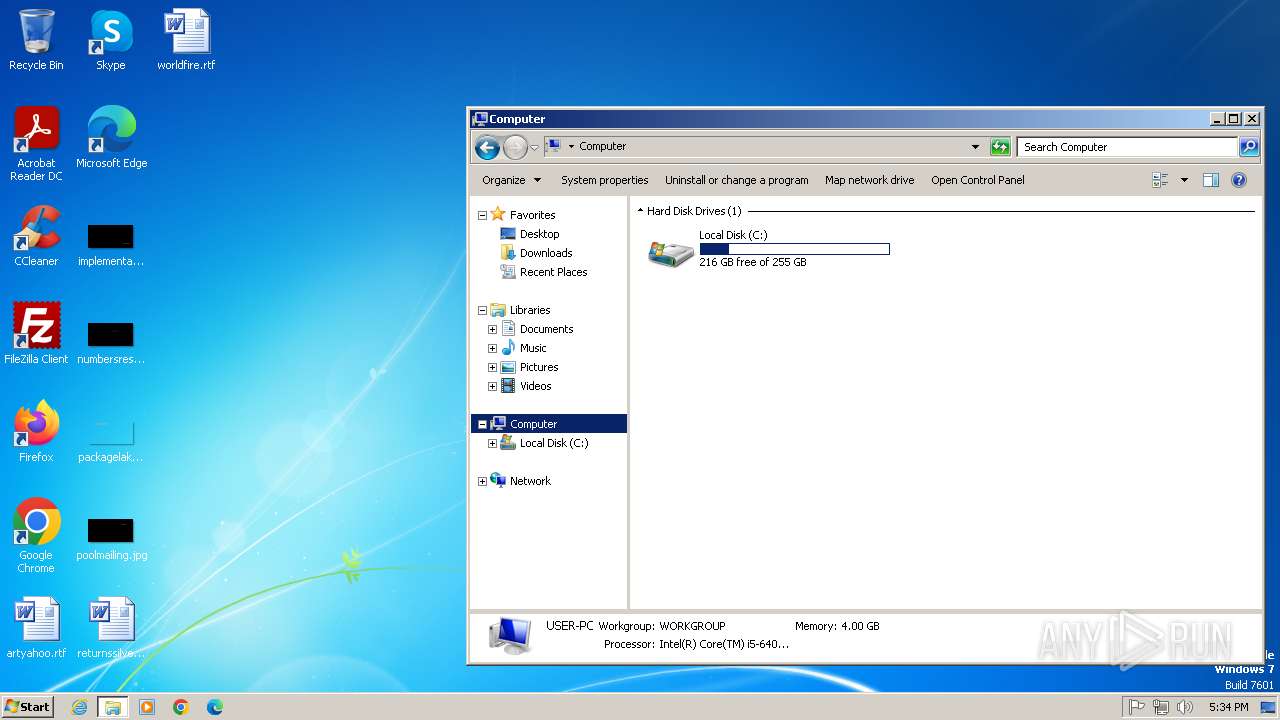Open the Organize menu
1280x720 pixels.
[x=511, y=180]
